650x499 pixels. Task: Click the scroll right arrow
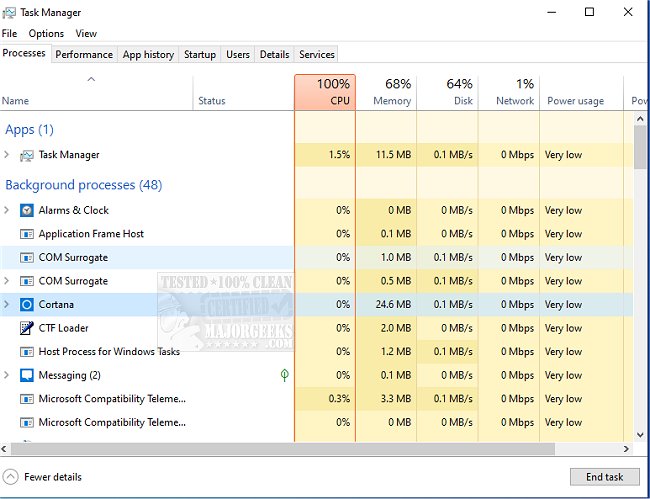pyautogui.click(x=626, y=449)
